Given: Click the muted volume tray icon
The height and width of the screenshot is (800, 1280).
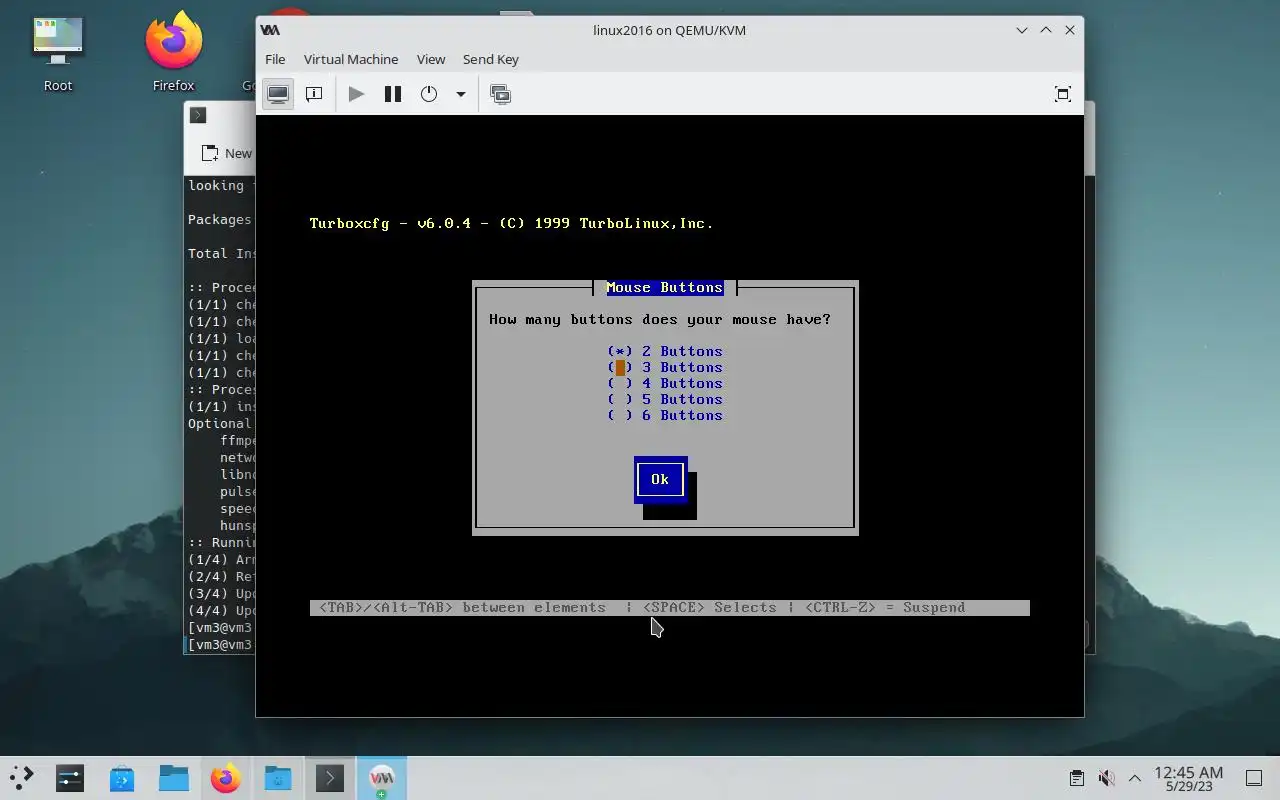Looking at the screenshot, I should (1106, 778).
